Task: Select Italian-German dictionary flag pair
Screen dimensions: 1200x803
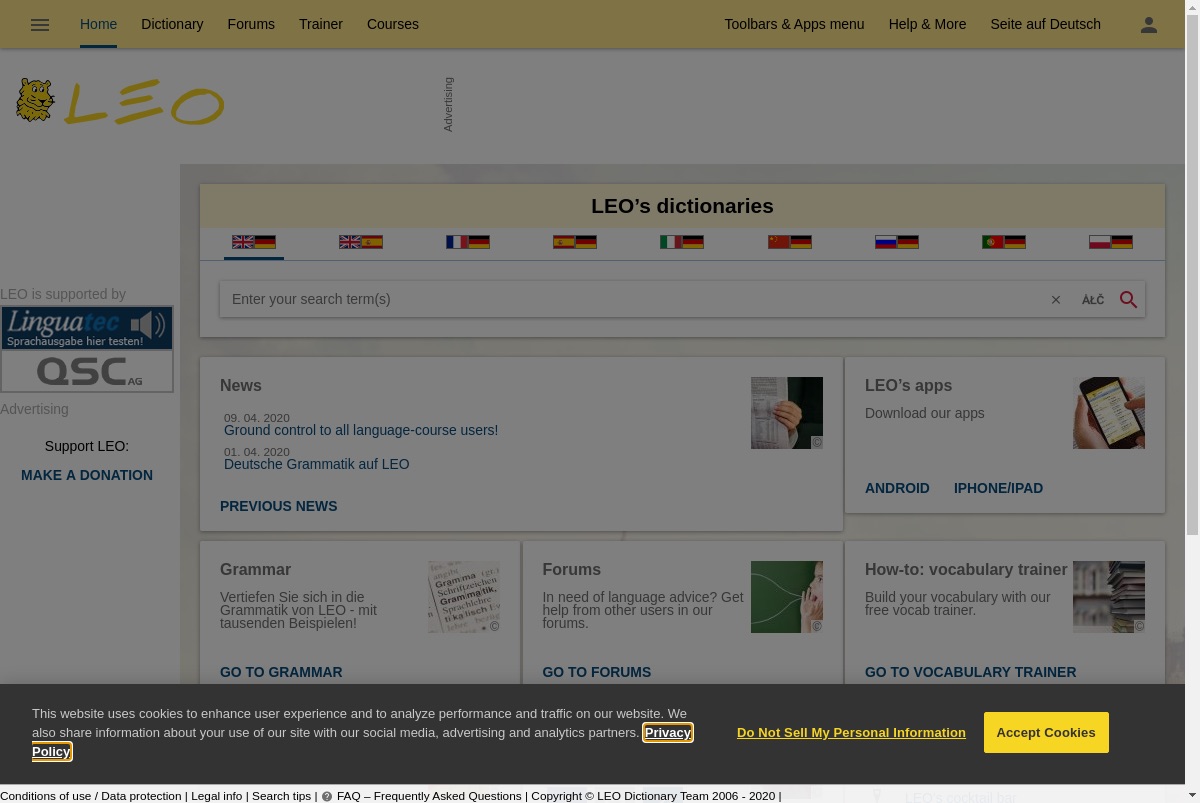Action: tap(682, 242)
